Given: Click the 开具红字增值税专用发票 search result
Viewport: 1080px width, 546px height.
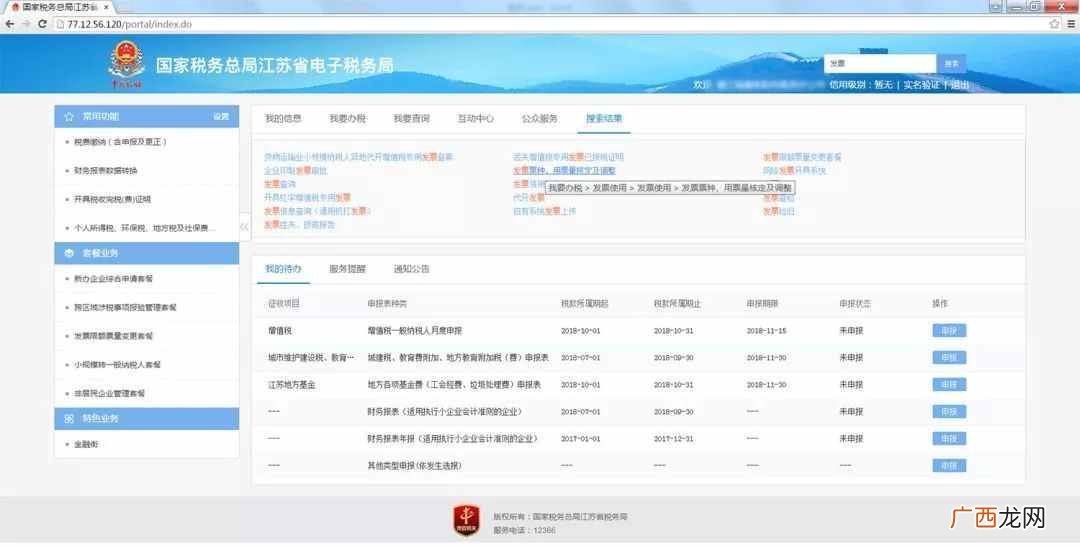Looking at the screenshot, I should point(307,198).
